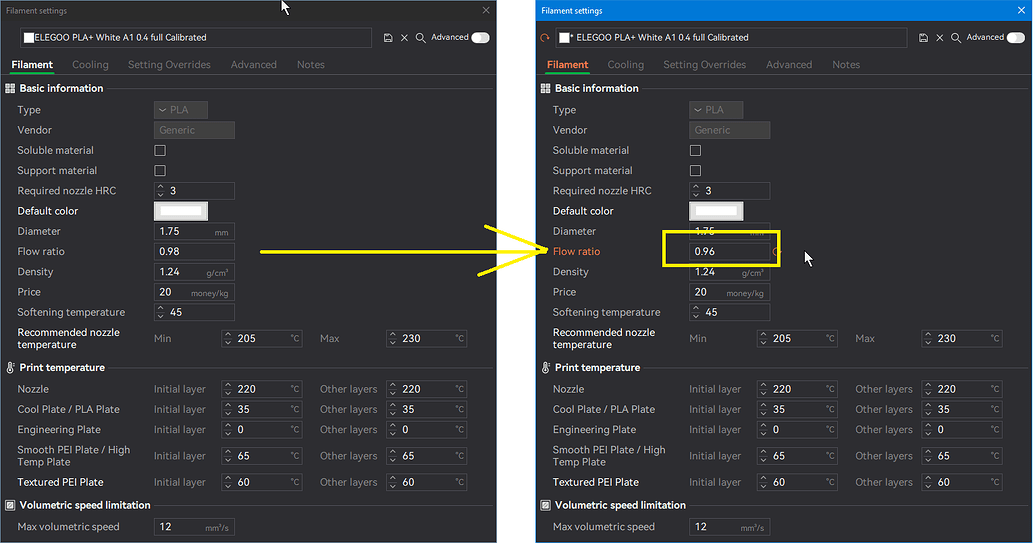This screenshot has width=1035, height=543.
Task: Click Recommended nozzle temperature label, left window
Action: (69, 338)
